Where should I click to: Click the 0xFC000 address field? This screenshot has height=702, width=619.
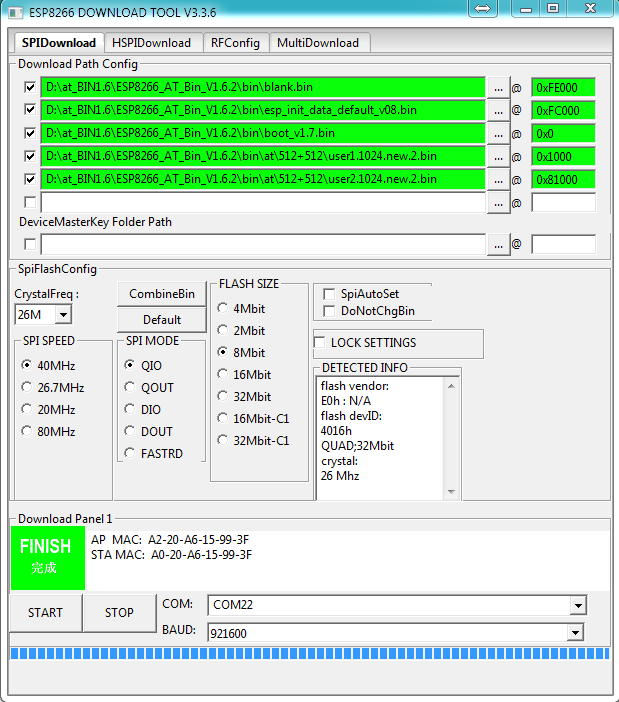pyautogui.click(x=564, y=111)
